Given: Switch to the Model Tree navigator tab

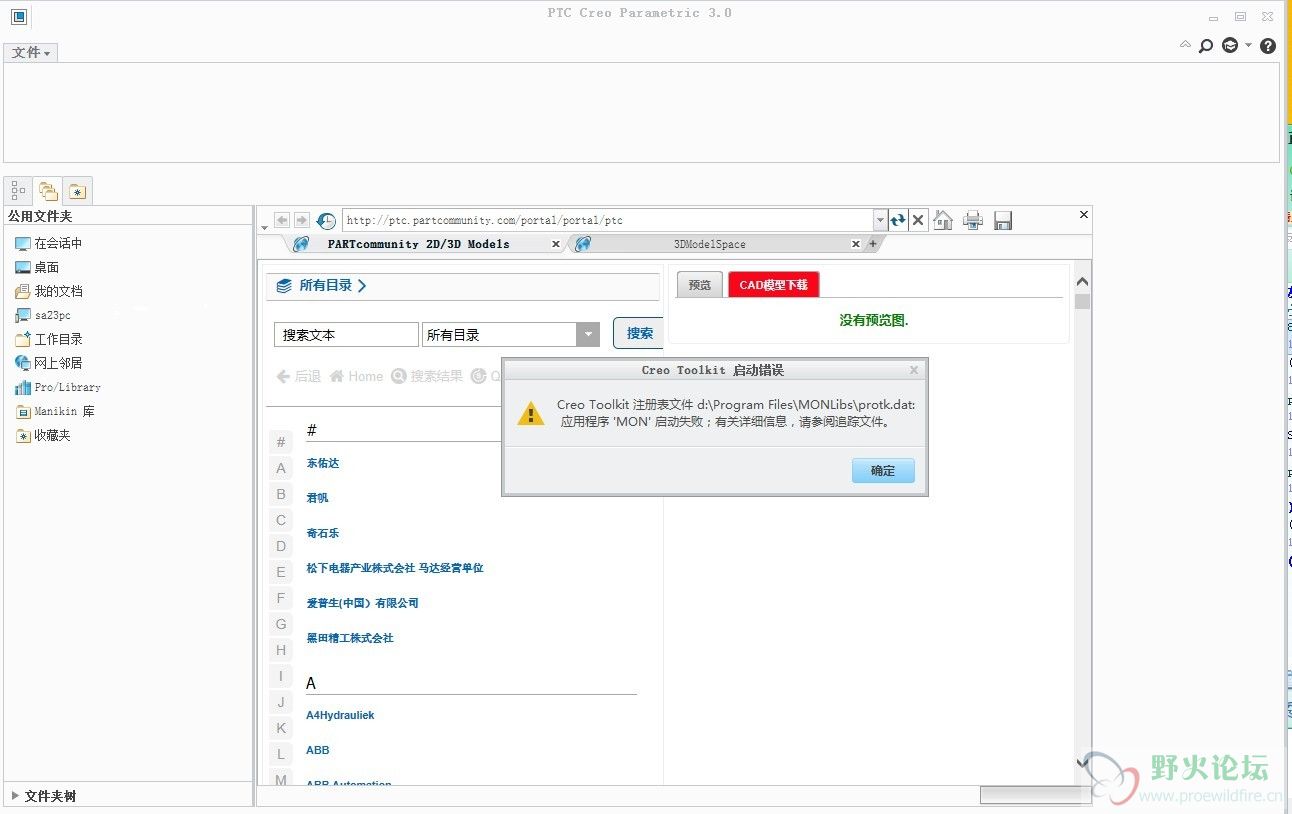Looking at the screenshot, I should click(x=18, y=190).
